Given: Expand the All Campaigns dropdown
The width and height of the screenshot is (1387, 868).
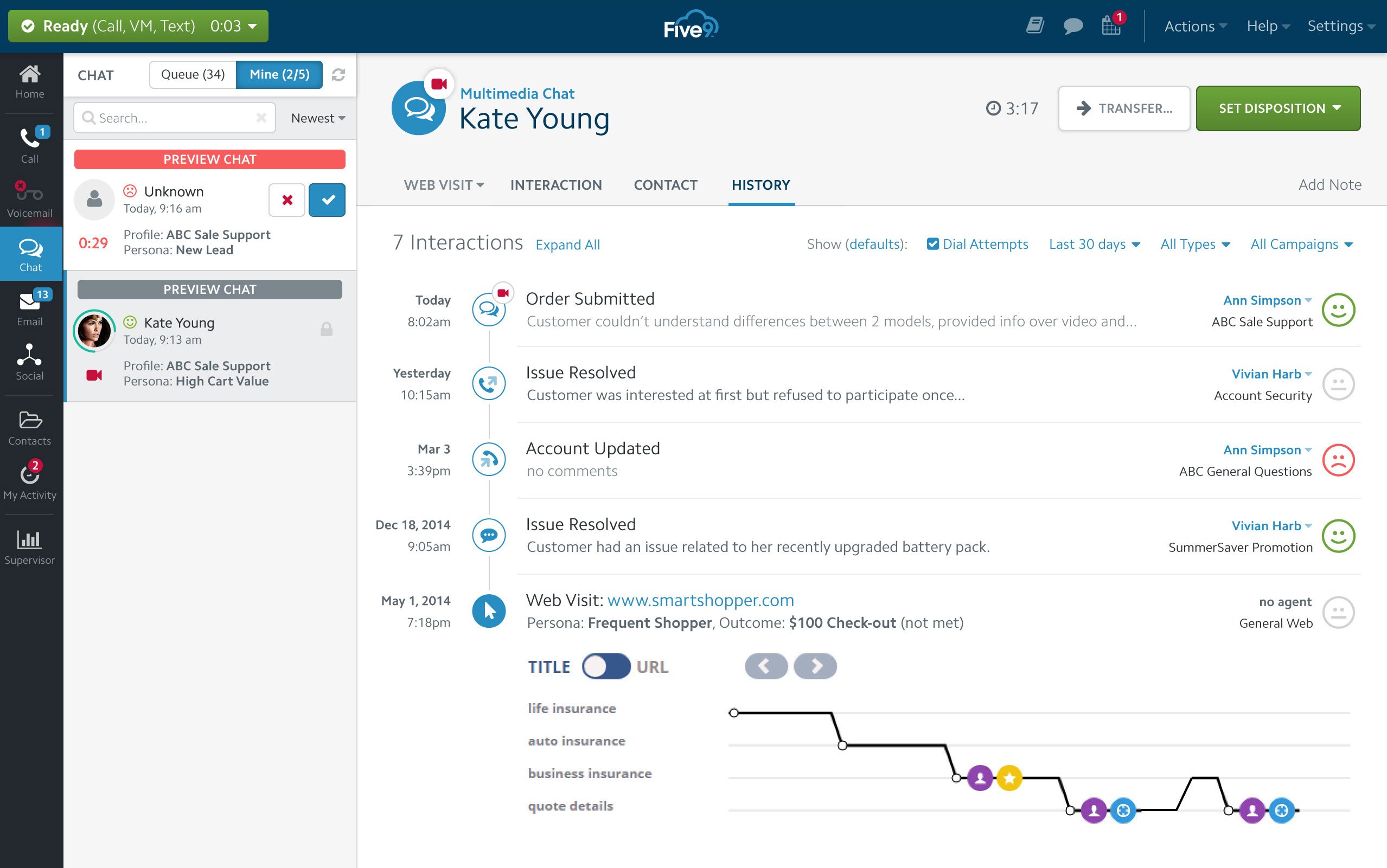Looking at the screenshot, I should pos(1300,243).
